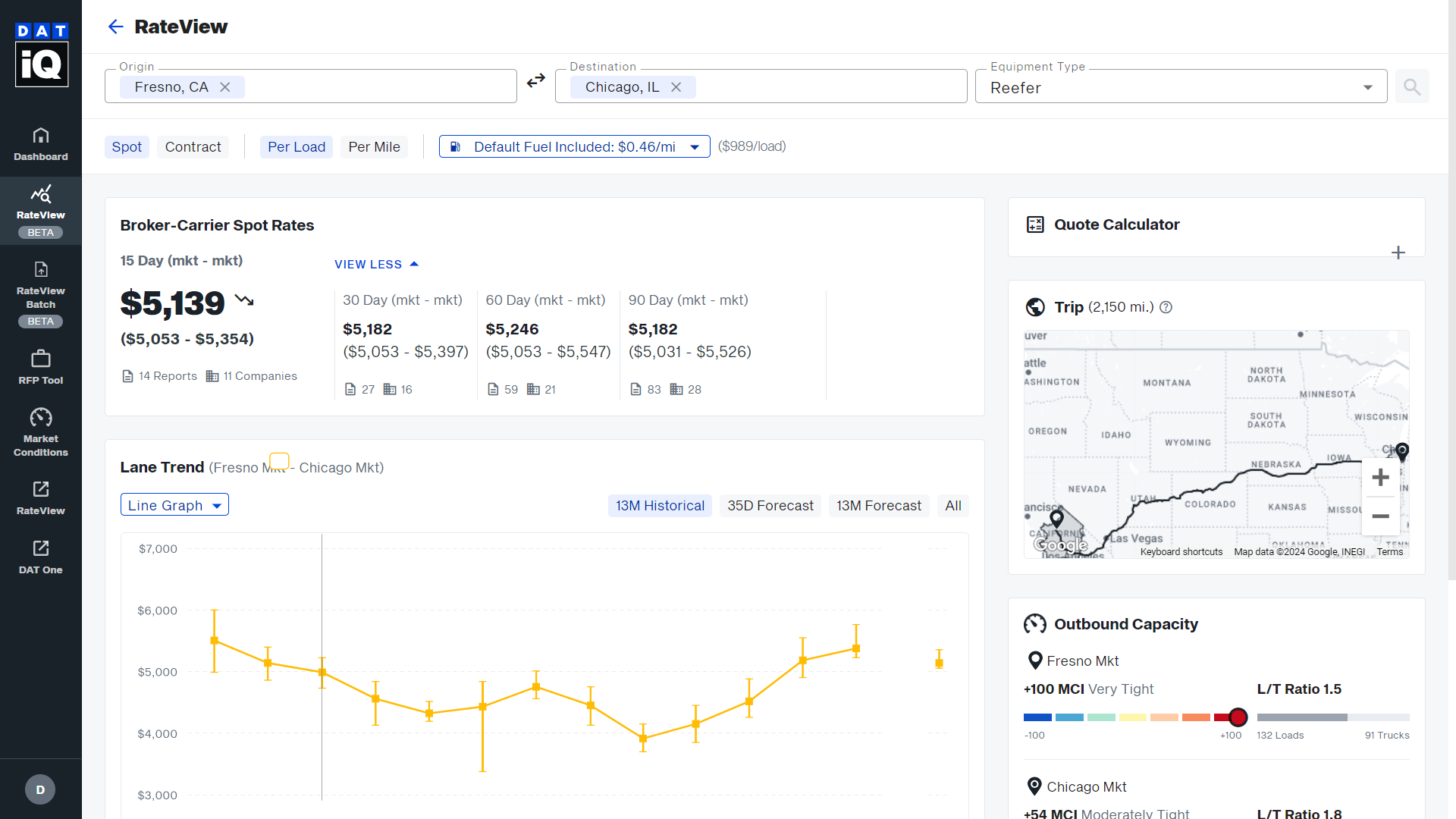This screenshot has width=1456, height=819.
Task: Collapse rates with VIEW LESS
Action: [376, 264]
